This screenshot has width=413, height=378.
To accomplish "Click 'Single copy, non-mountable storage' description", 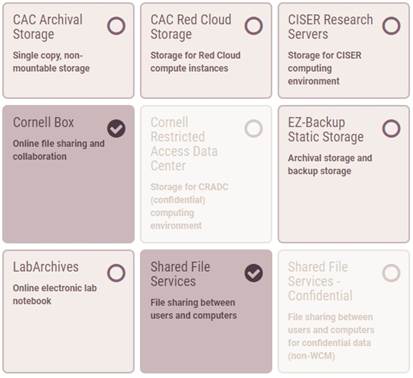I will [x=51, y=62].
